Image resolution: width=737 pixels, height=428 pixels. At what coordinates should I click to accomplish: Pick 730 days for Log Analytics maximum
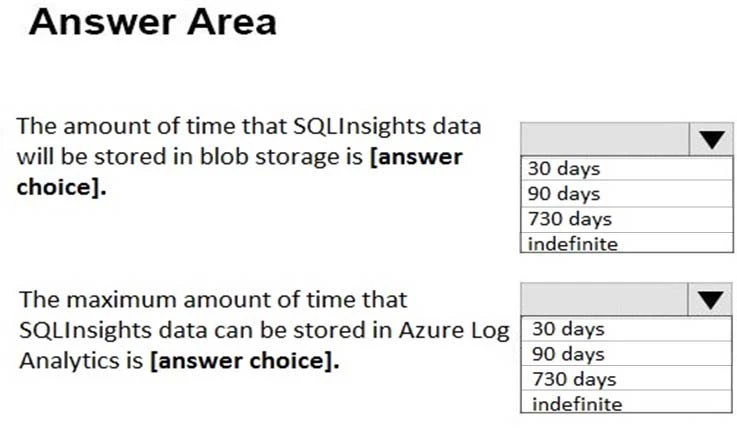tap(574, 379)
